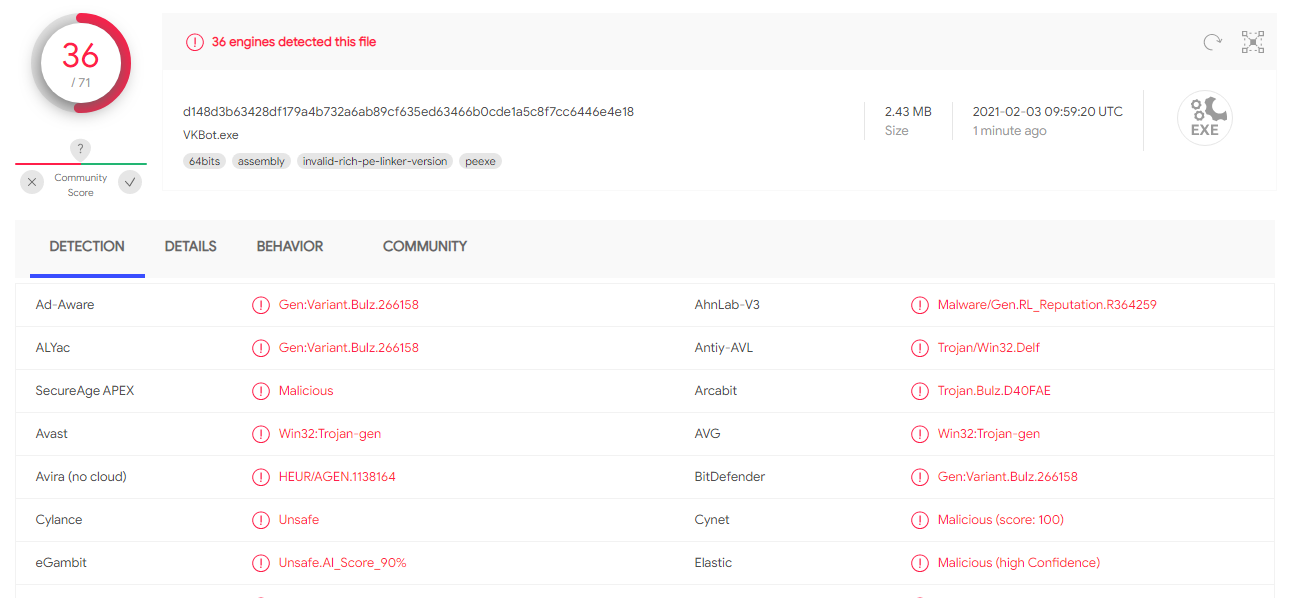The width and height of the screenshot is (1301, 598).
Task: Click AVG's Win32:Trojan-gen result
Action: 989,434
